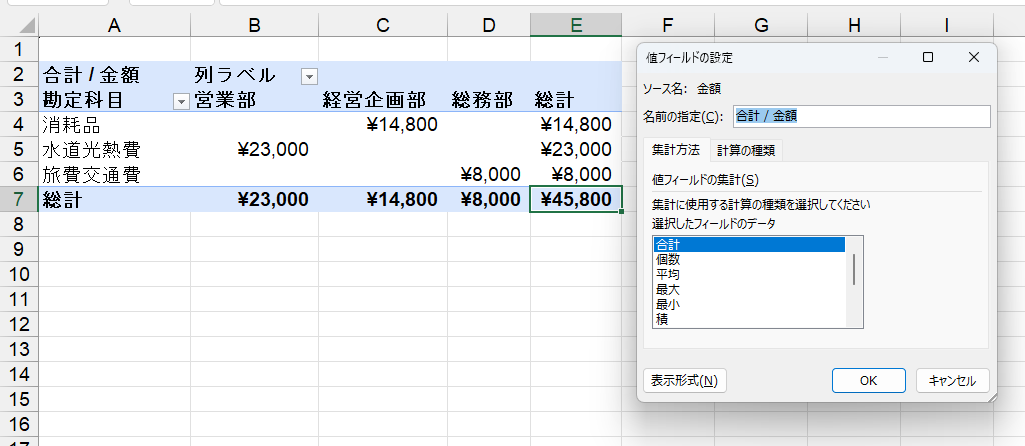
Task: Switch to the 計算の種類 tab
Action: pyautogui.click(x=746, y=150)
